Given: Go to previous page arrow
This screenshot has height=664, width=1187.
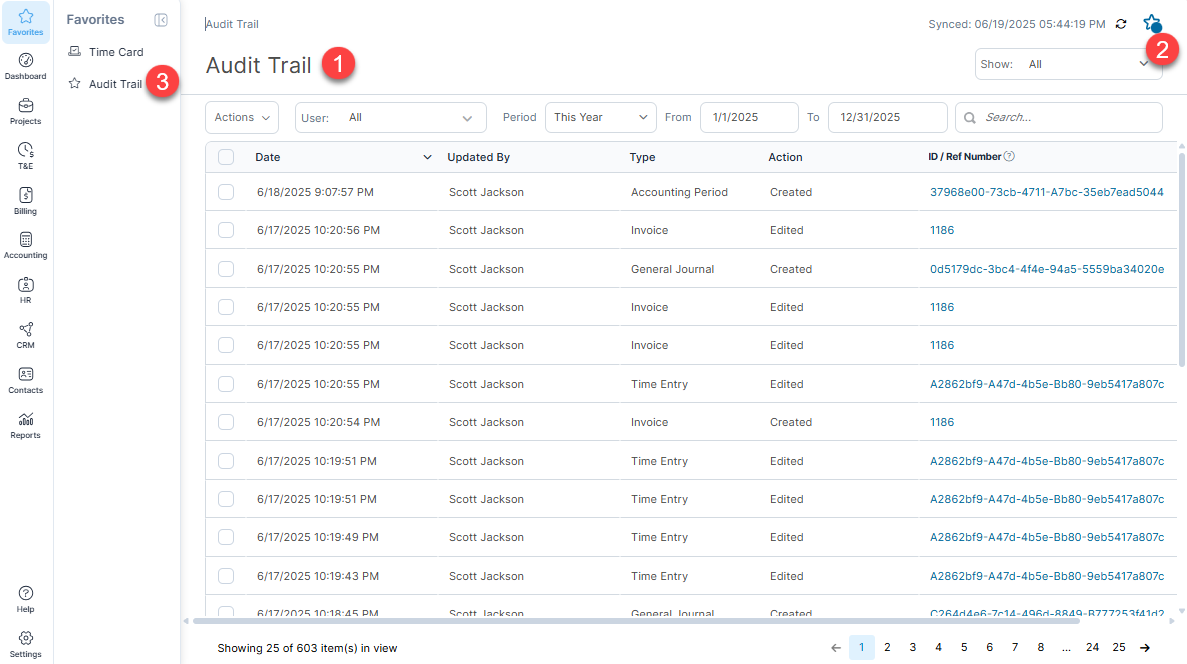Looking at the screenshot, I should click(836, 647).
